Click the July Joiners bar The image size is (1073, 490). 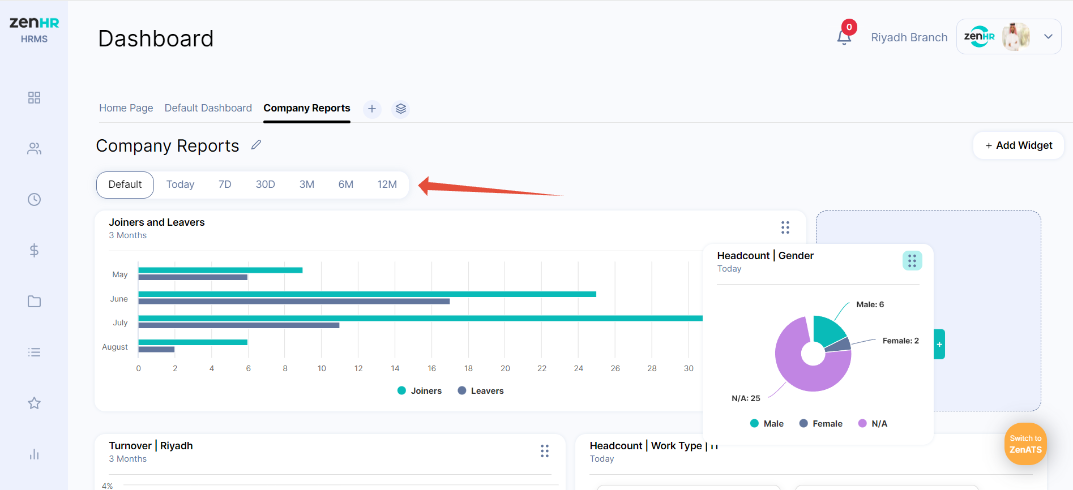click(x=421, y=318)
